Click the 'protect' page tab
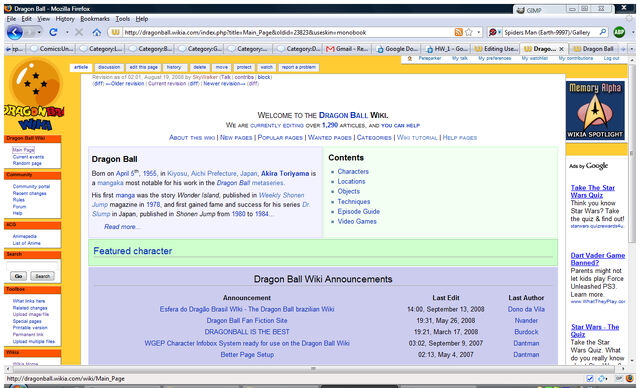 (244, 67)
